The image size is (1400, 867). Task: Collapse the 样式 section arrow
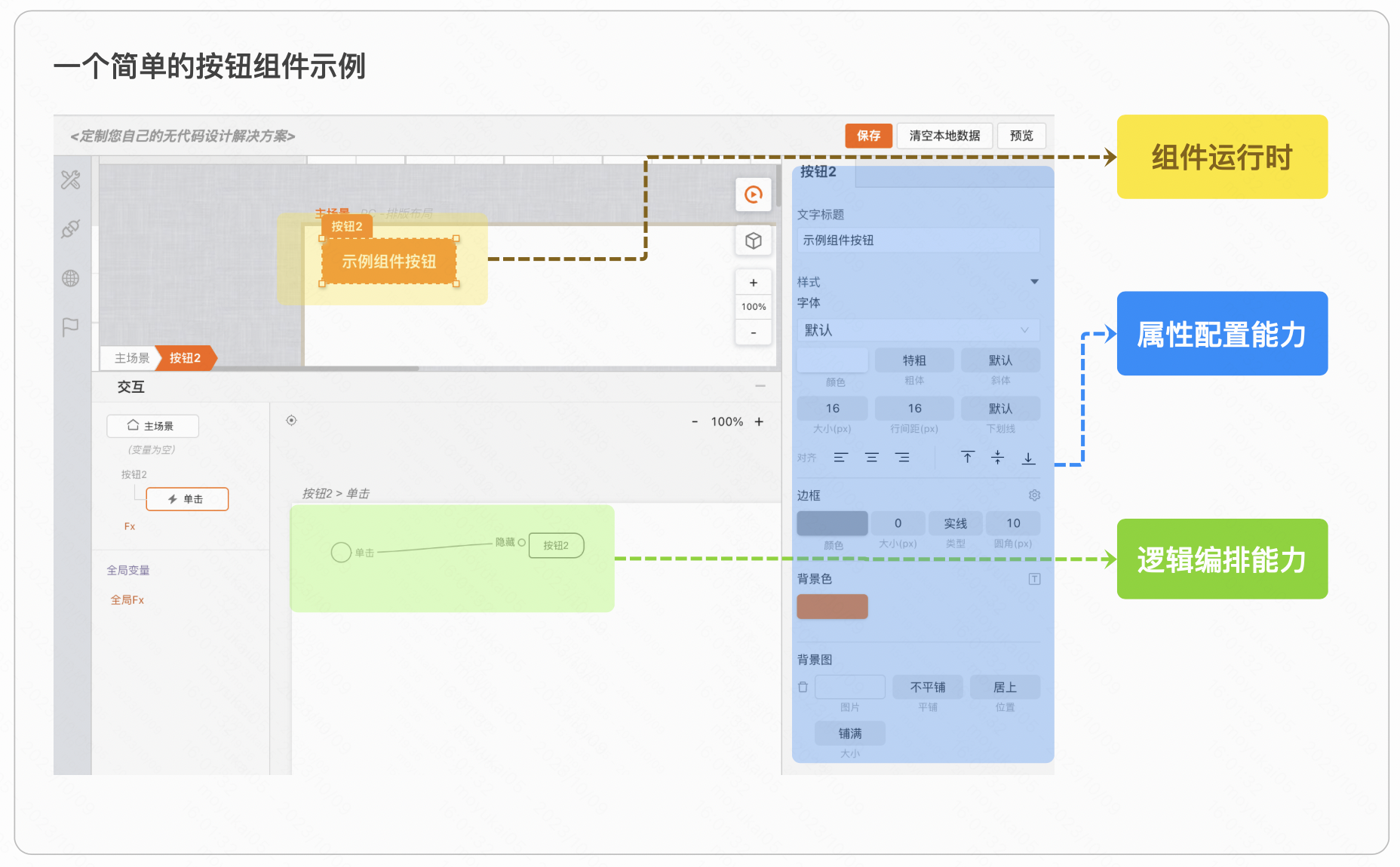1034,282
